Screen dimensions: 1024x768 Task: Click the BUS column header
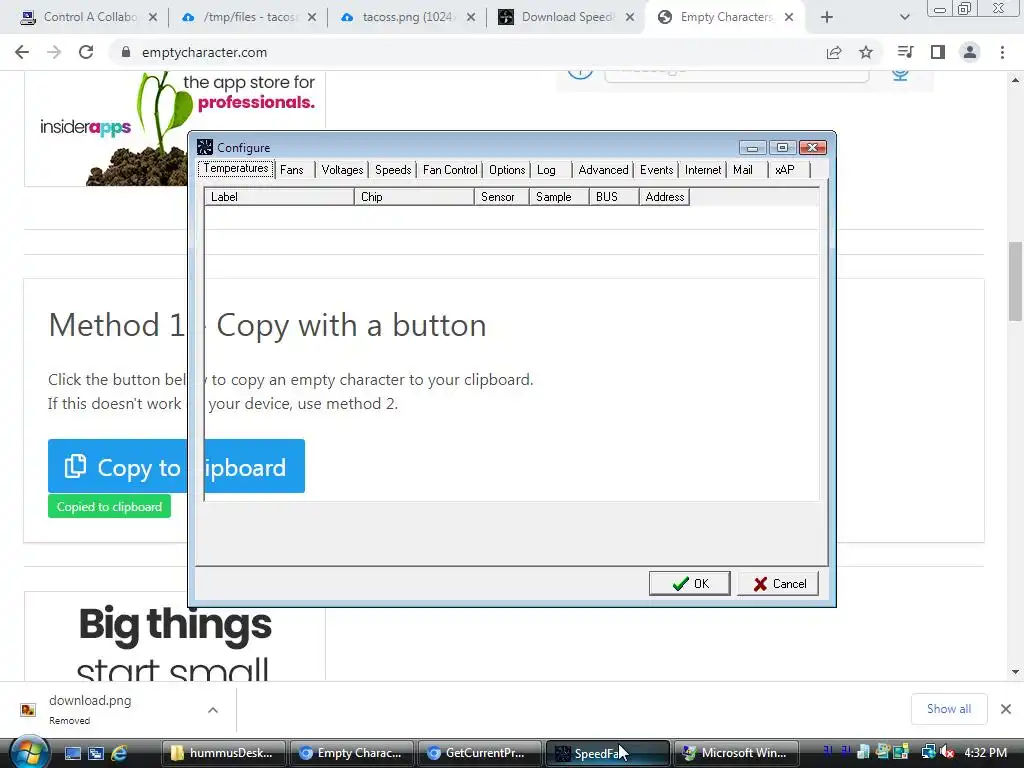point(614,197)
